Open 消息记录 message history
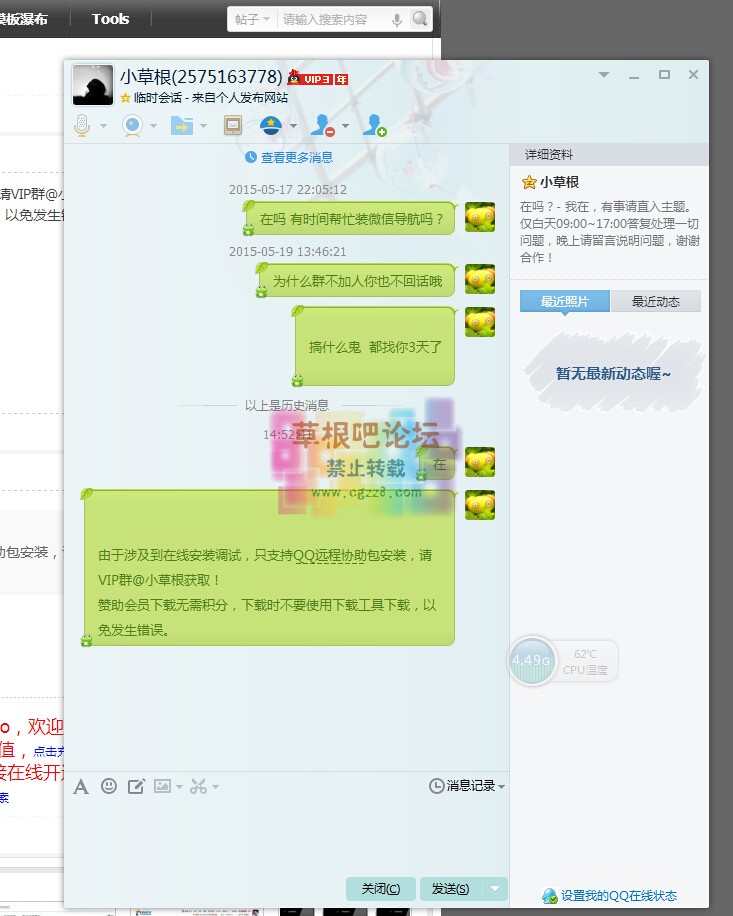Screen dimensions: 733x916 pyautogui.click(x=467, y=786)
